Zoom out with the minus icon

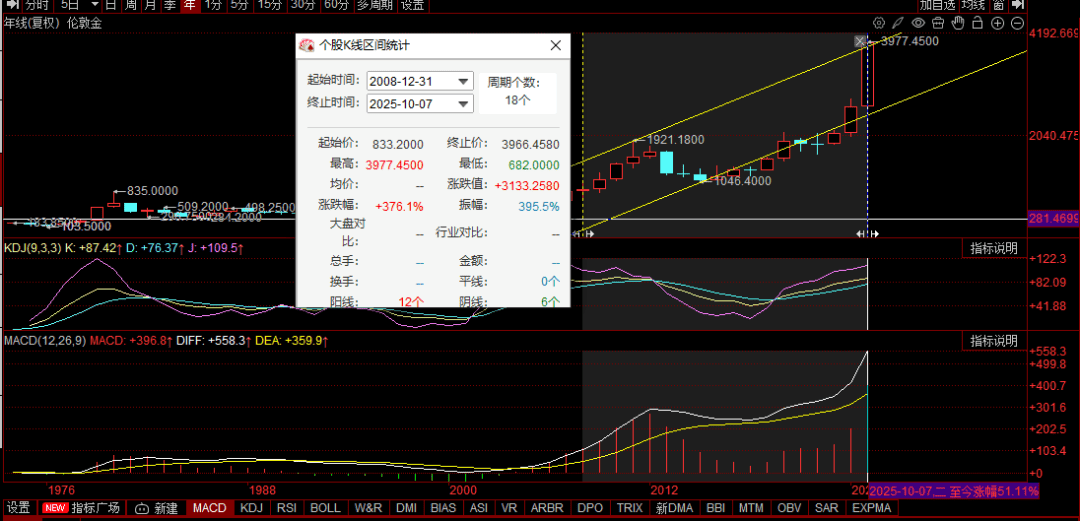click(x=1016, y=23)
